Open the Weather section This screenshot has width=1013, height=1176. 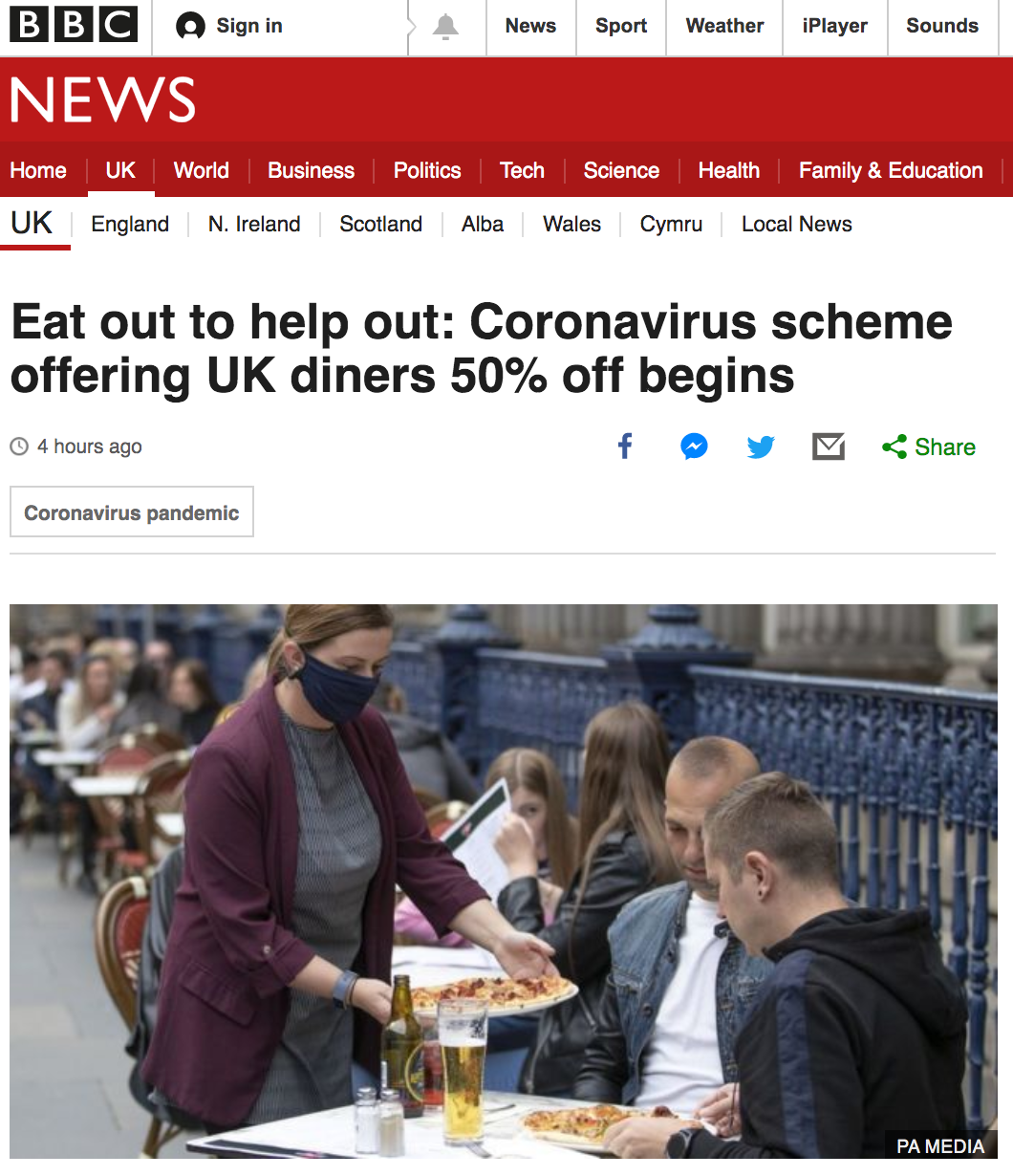tap(724, 27)
